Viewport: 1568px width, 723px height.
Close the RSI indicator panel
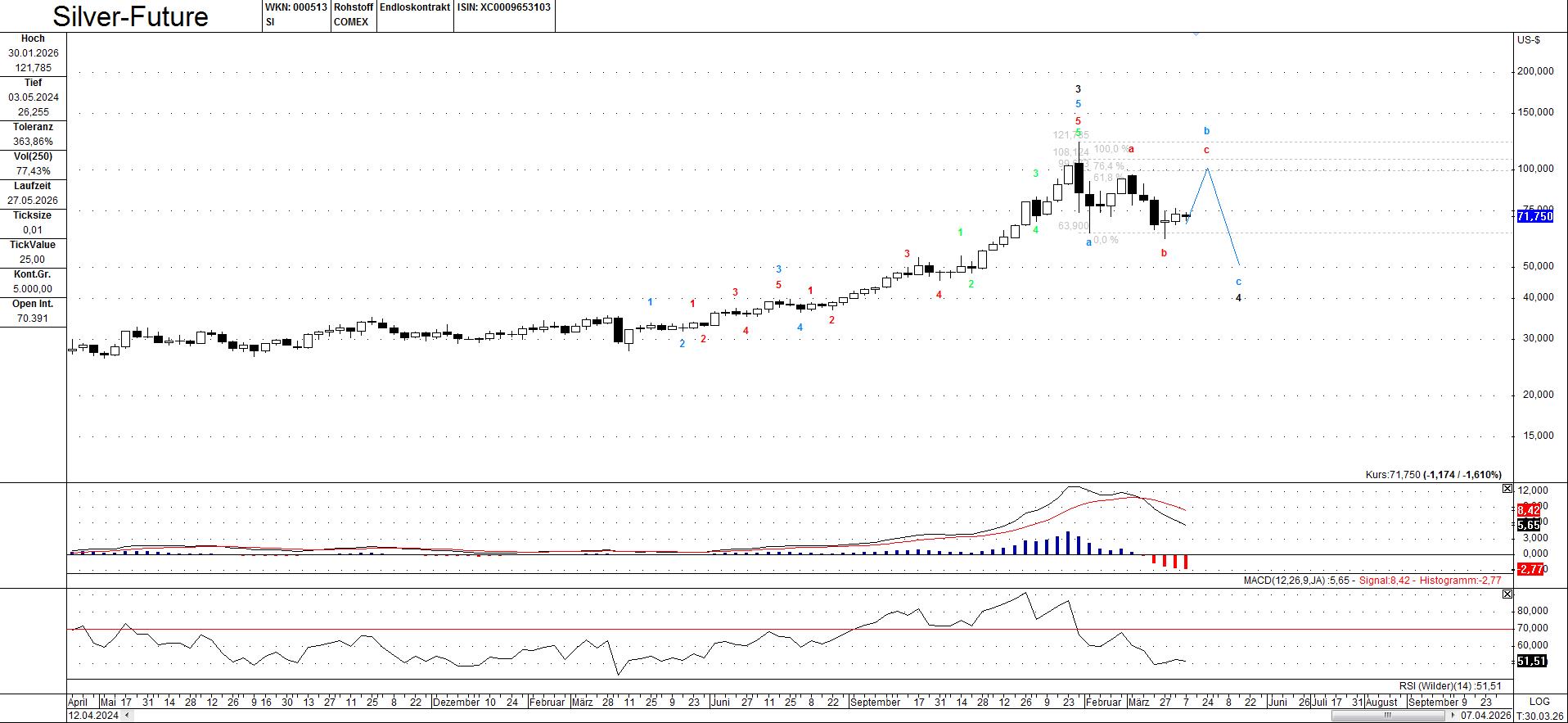pos(1507,594)
